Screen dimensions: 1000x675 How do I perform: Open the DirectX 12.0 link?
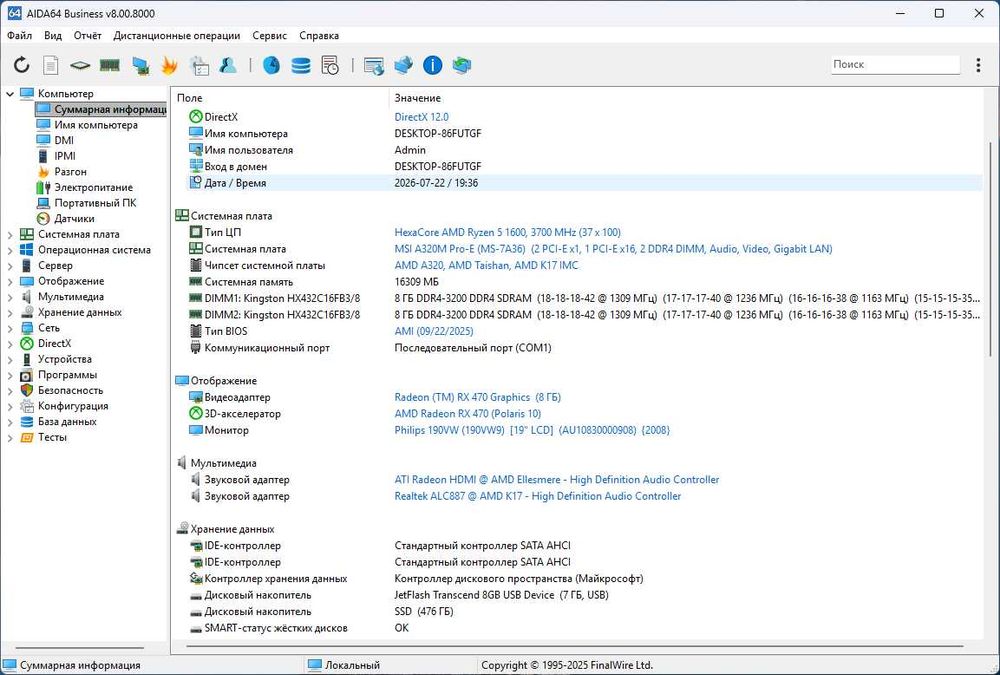coord(422,117)
